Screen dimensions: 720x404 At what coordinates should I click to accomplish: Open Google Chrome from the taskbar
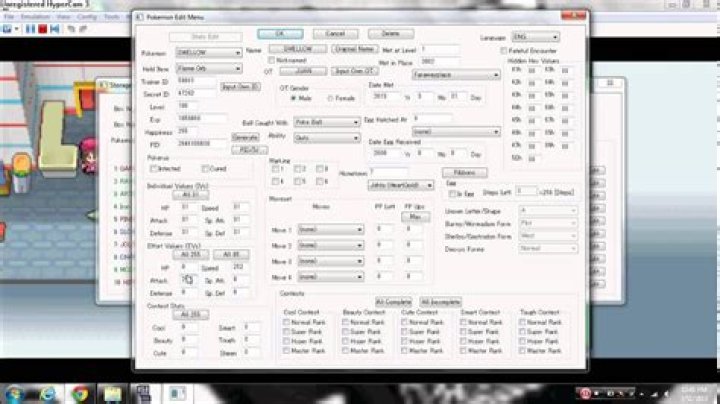[79, 393]
